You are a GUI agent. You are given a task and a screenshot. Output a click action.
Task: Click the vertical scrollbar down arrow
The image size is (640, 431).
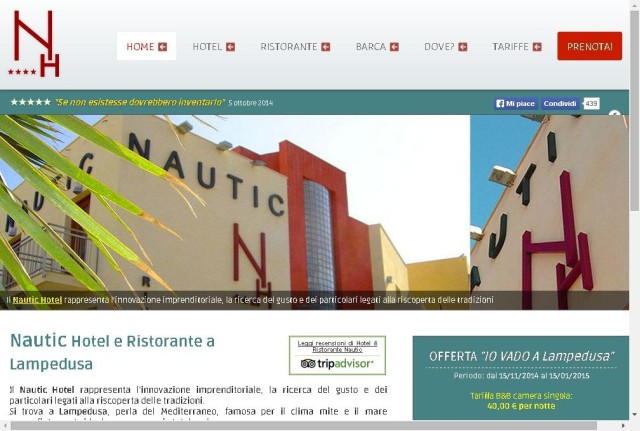(635, 415)
